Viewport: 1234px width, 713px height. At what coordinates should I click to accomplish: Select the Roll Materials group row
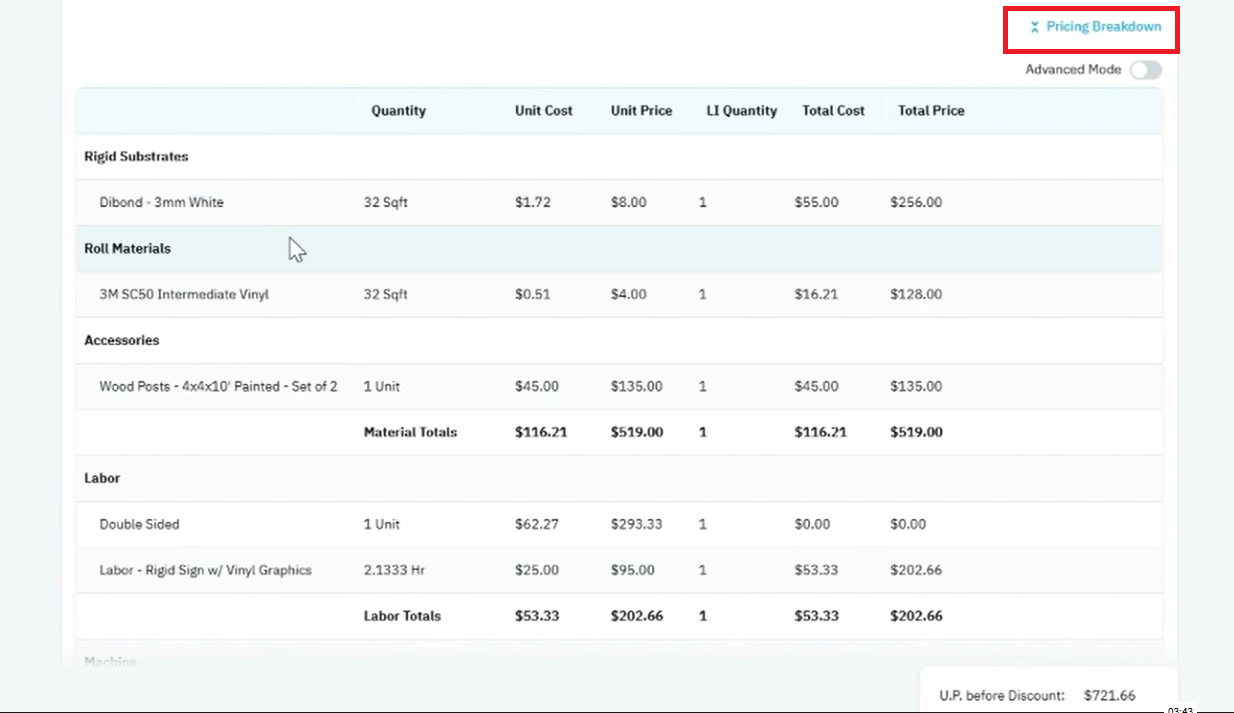click(619, 249)
